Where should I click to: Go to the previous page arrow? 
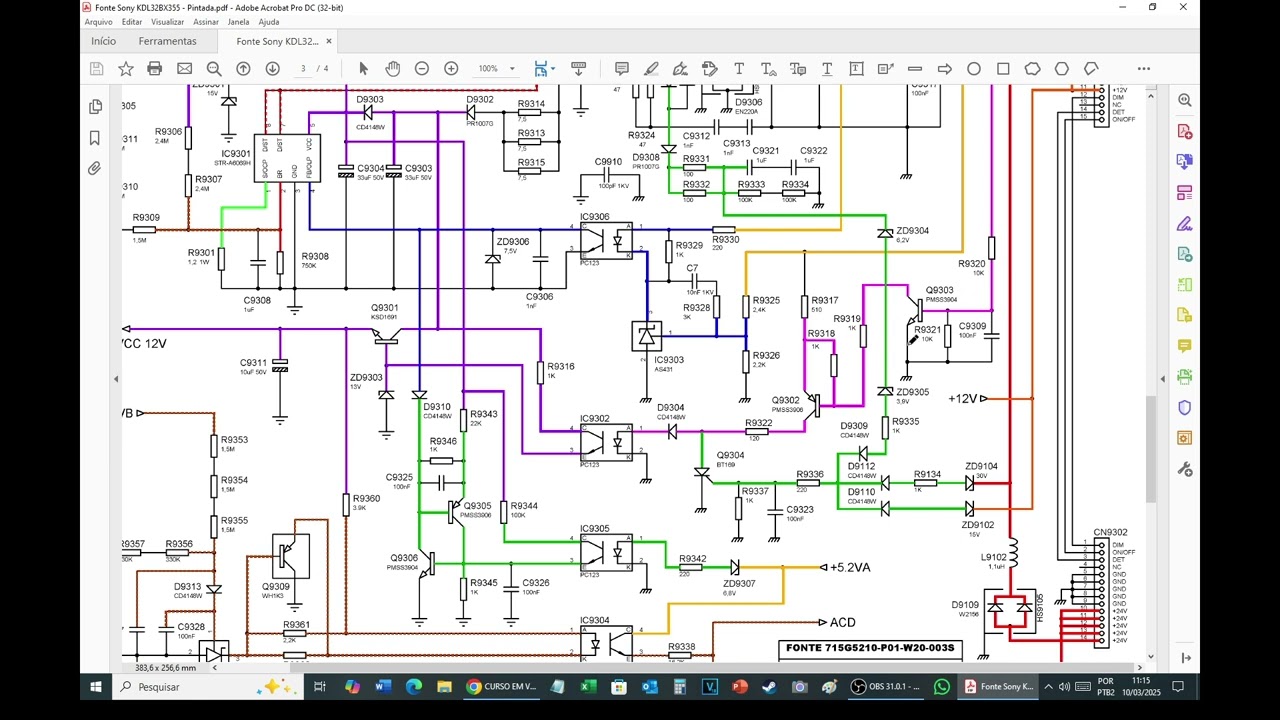[243, 69]
